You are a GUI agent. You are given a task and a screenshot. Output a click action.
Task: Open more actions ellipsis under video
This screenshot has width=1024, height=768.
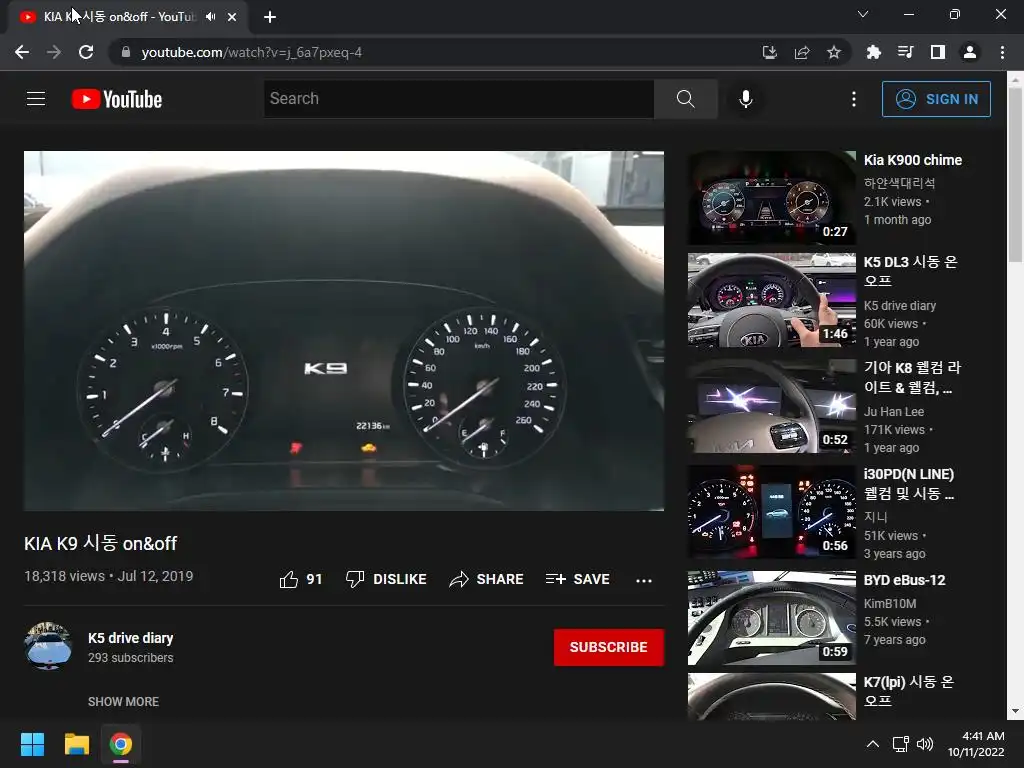pyautogui.click(x=644, y=581)
